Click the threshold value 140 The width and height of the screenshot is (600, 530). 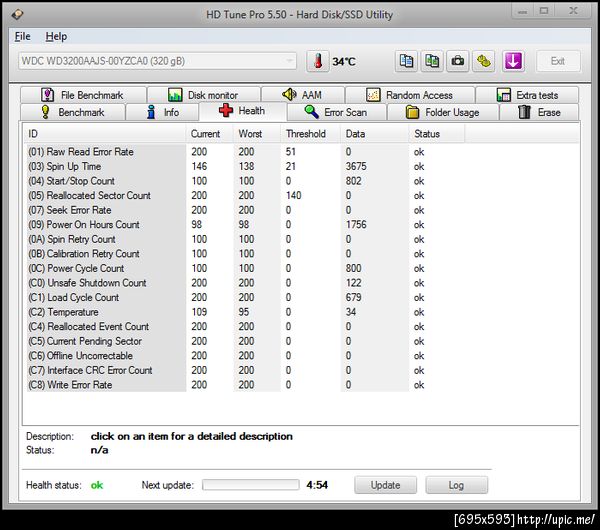293,196
